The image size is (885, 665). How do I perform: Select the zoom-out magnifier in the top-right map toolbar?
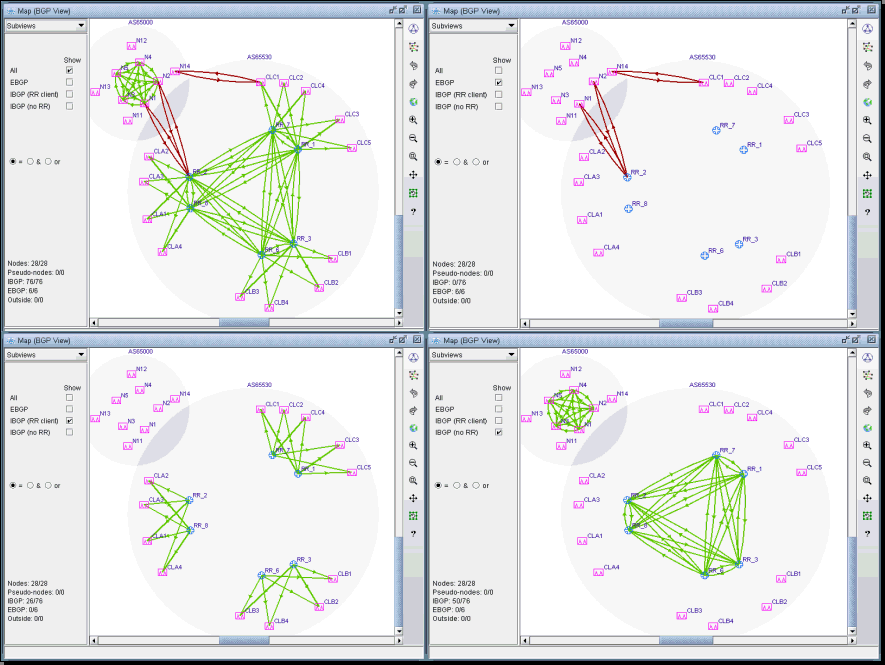[869, 139]
